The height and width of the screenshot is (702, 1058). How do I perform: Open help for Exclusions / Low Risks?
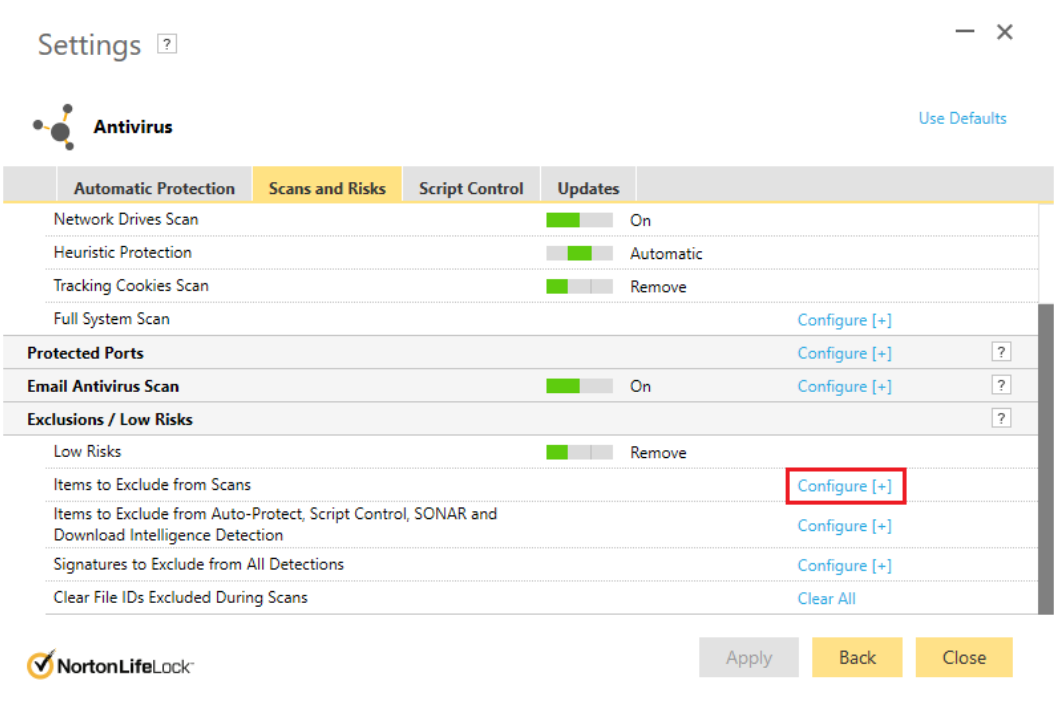coord(1001,418)
